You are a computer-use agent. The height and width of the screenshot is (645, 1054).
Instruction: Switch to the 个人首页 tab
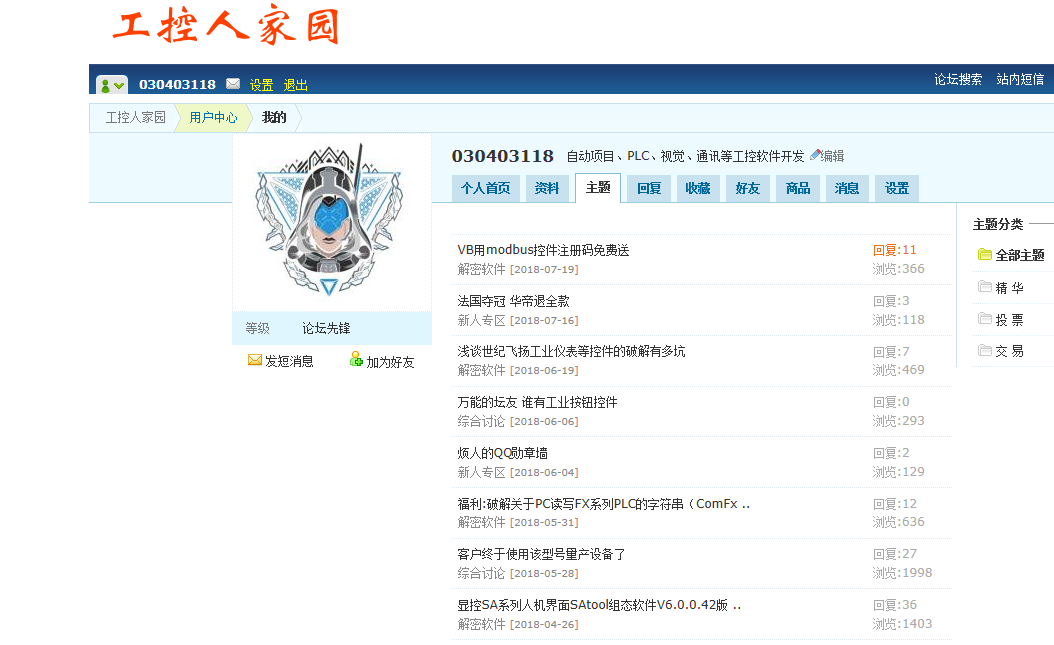pyautogui.click(x=485, y=188)
